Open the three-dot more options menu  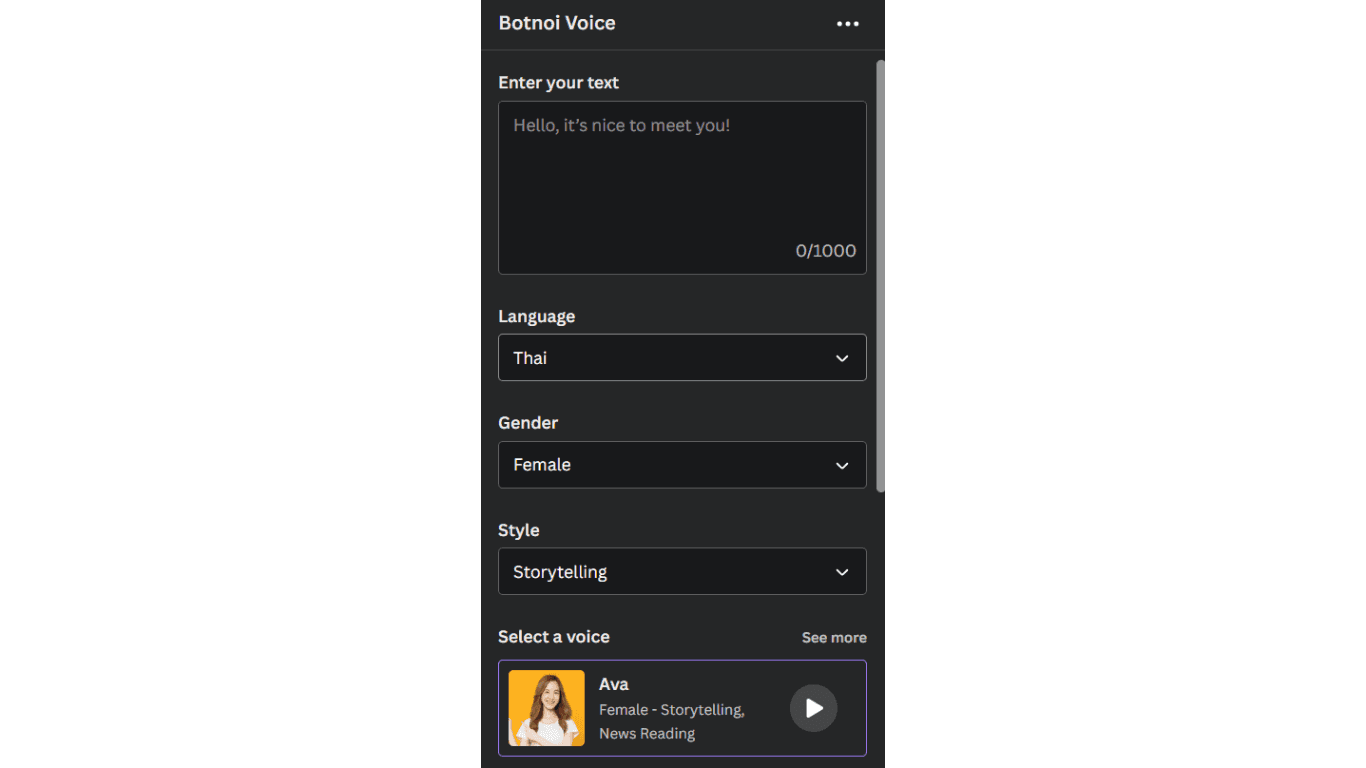(847, 24)
